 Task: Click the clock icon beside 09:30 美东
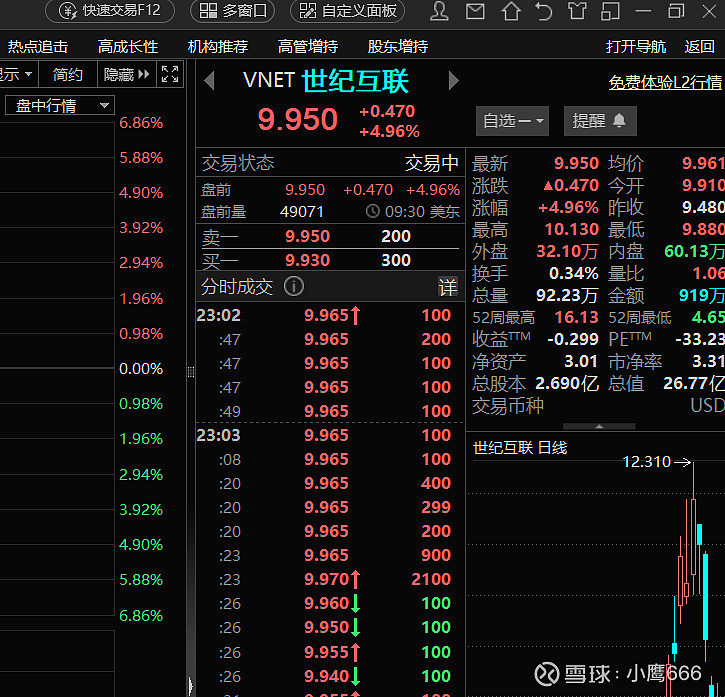tap(373, 211)
